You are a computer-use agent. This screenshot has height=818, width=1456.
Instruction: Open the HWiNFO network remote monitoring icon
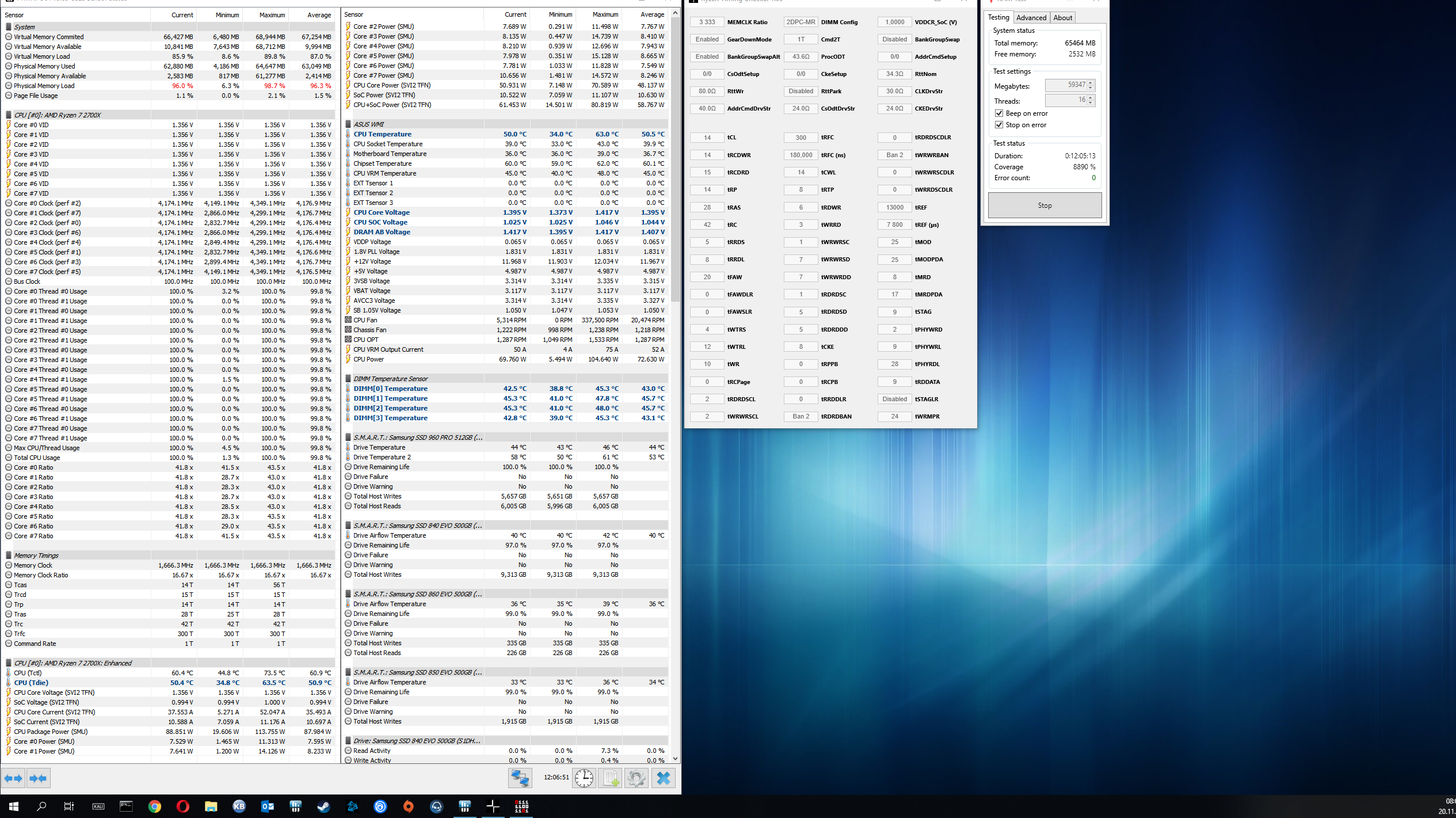(520, 778)
